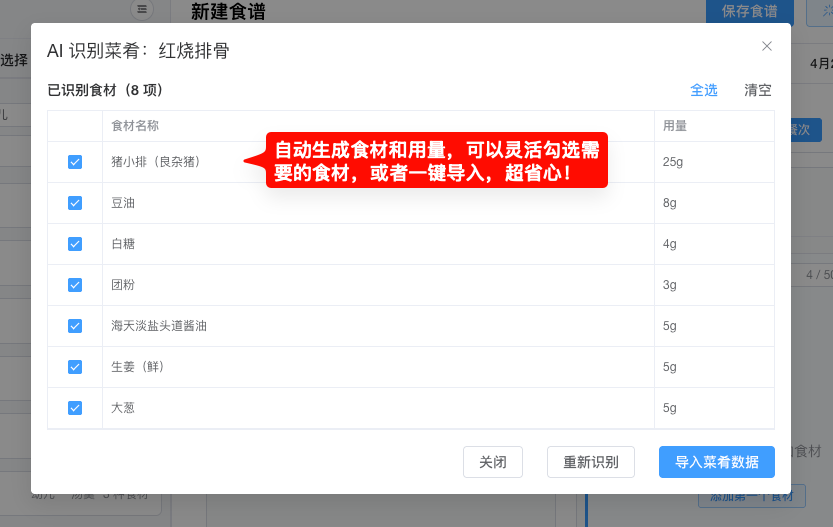833x527 pixels.
Task: Import ingredients with 导入菜肴数据 button
Action: point(716,462)
